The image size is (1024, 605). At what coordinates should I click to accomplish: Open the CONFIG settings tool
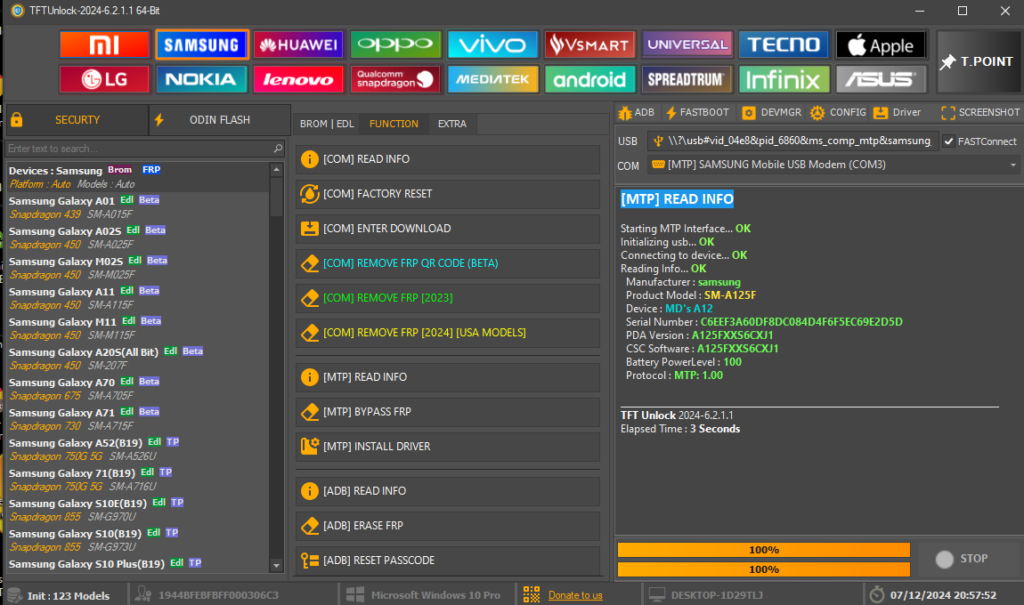tap(838, 112)
